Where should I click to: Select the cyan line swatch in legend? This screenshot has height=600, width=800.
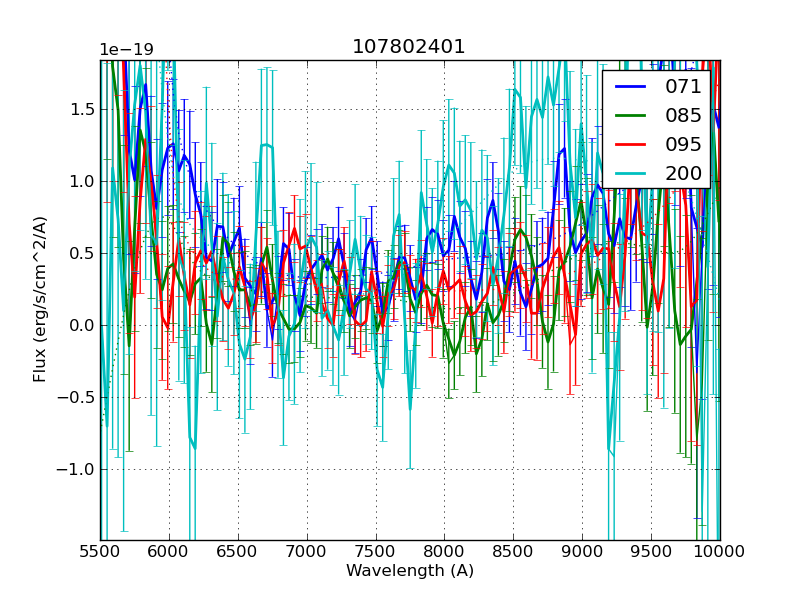632,174
